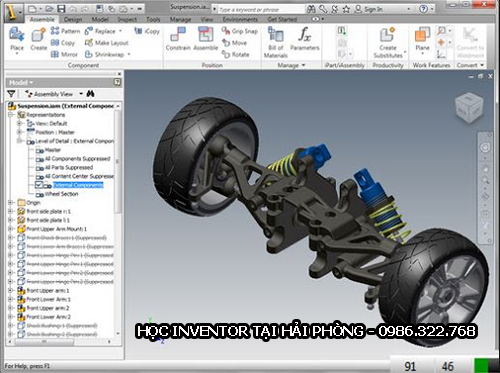Select the Mirror tool
The height and width of the screenshot is (373, 500).
pos(64,54)
